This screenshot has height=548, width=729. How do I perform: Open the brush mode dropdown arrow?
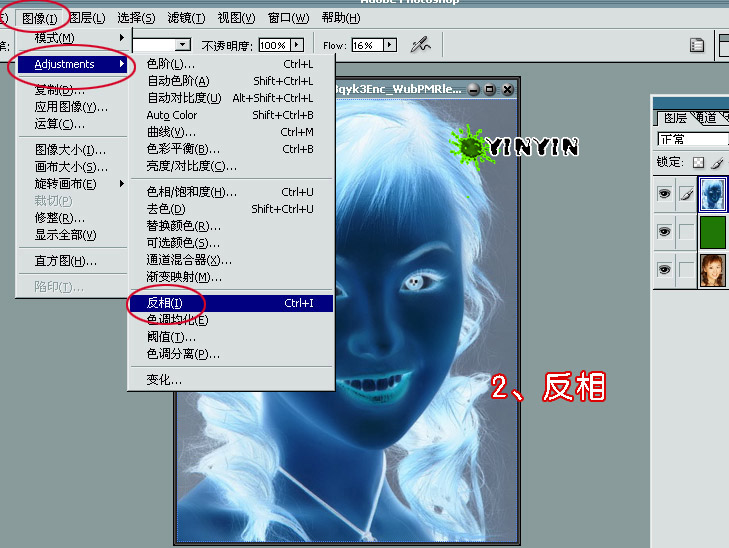(x=183, y=45)
